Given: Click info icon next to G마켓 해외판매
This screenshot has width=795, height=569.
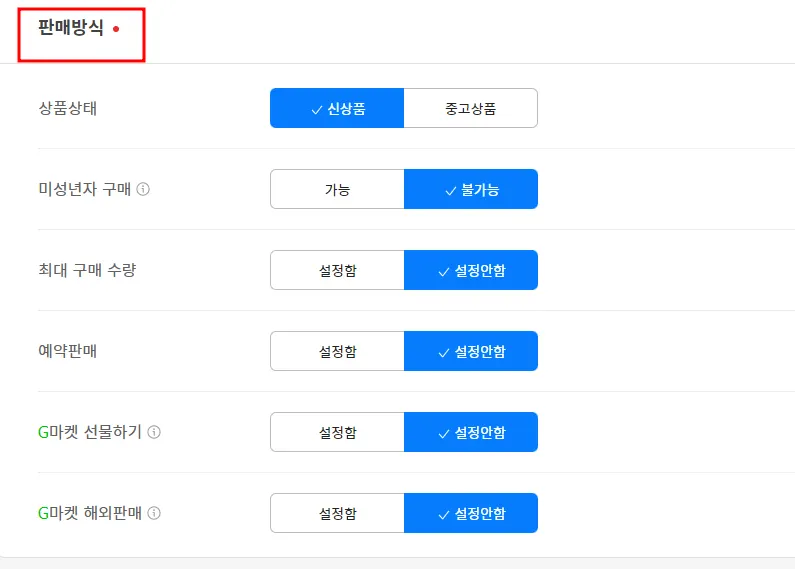Looking at the screenshot, I should (x=154, y=513).
